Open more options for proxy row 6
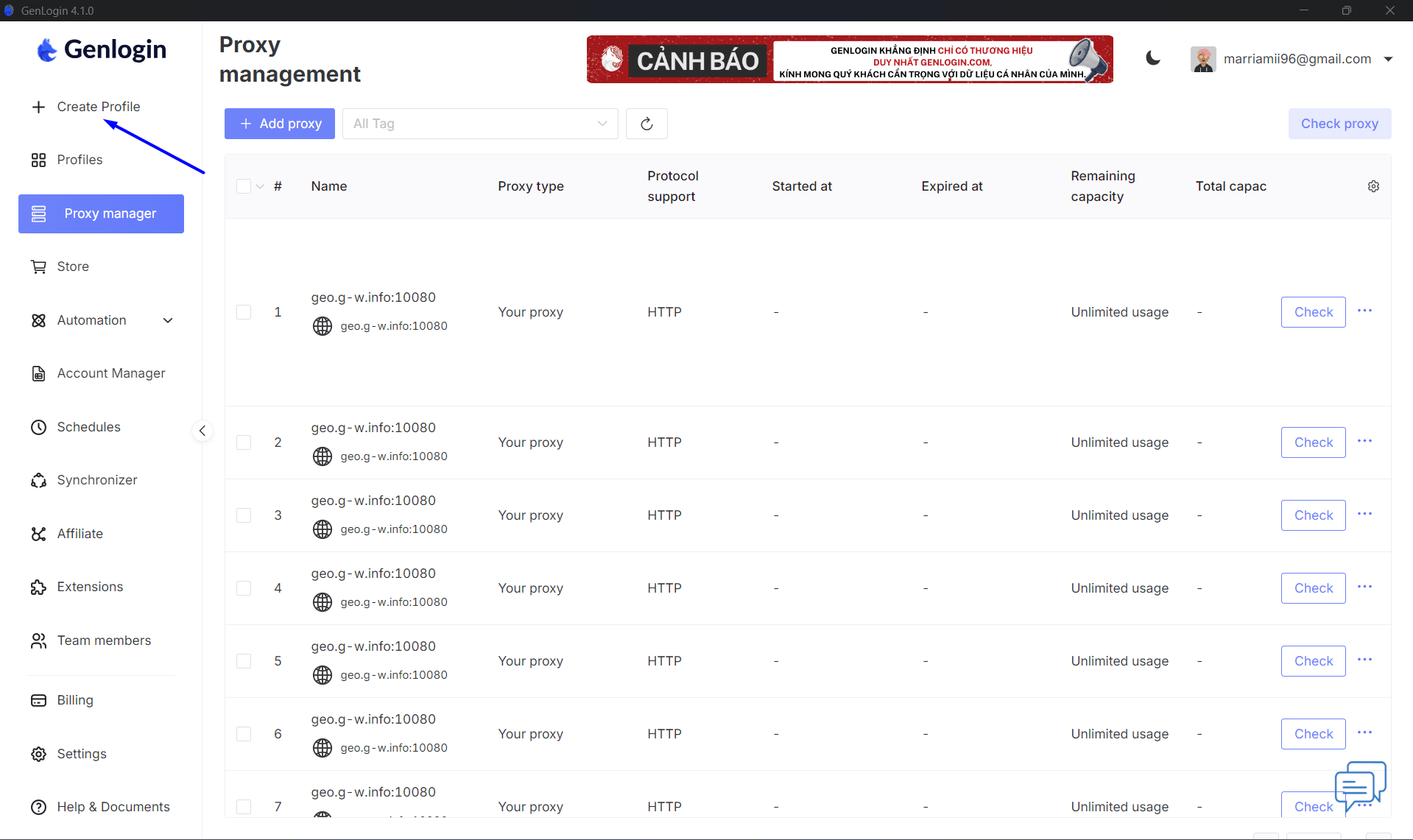 1364,733
